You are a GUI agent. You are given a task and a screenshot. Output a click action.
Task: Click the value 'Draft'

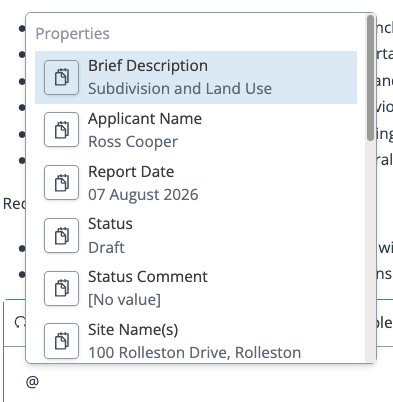tap(106, 247)
